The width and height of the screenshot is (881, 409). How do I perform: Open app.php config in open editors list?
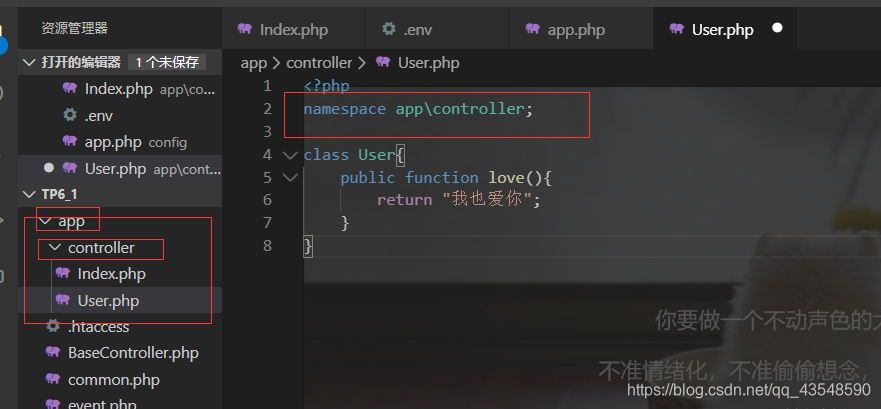click(x=120, y=142)
